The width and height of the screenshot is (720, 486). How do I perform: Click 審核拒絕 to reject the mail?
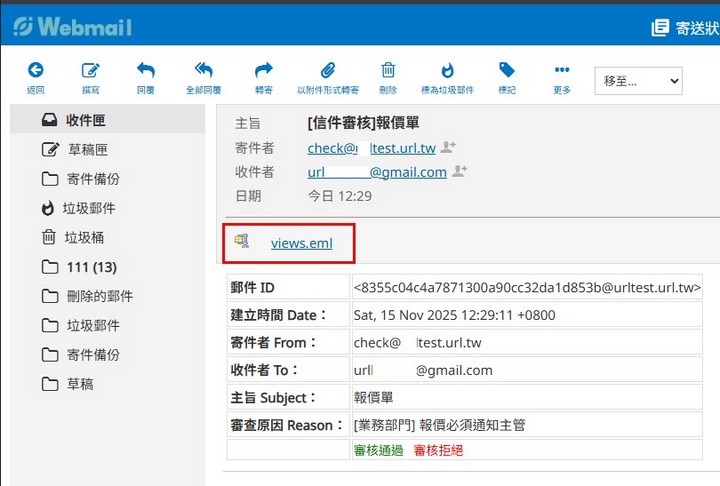[438, 450]
